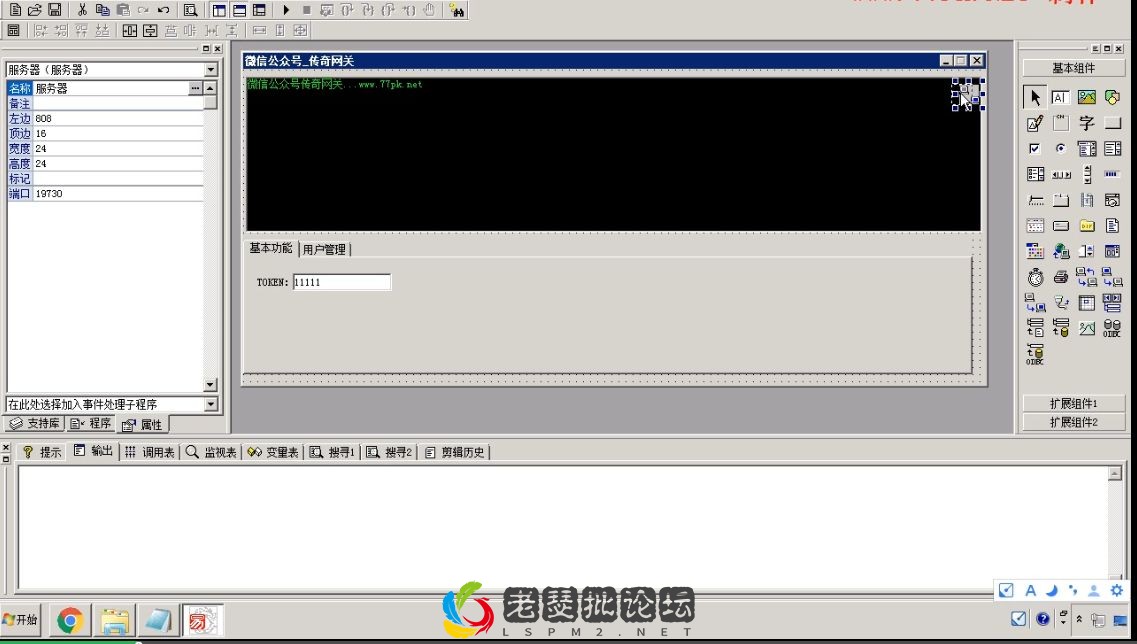Open the 搜寻1 tab
Image resolution: width=1137 pixels, height=644 pixels.
click(332, 452)
